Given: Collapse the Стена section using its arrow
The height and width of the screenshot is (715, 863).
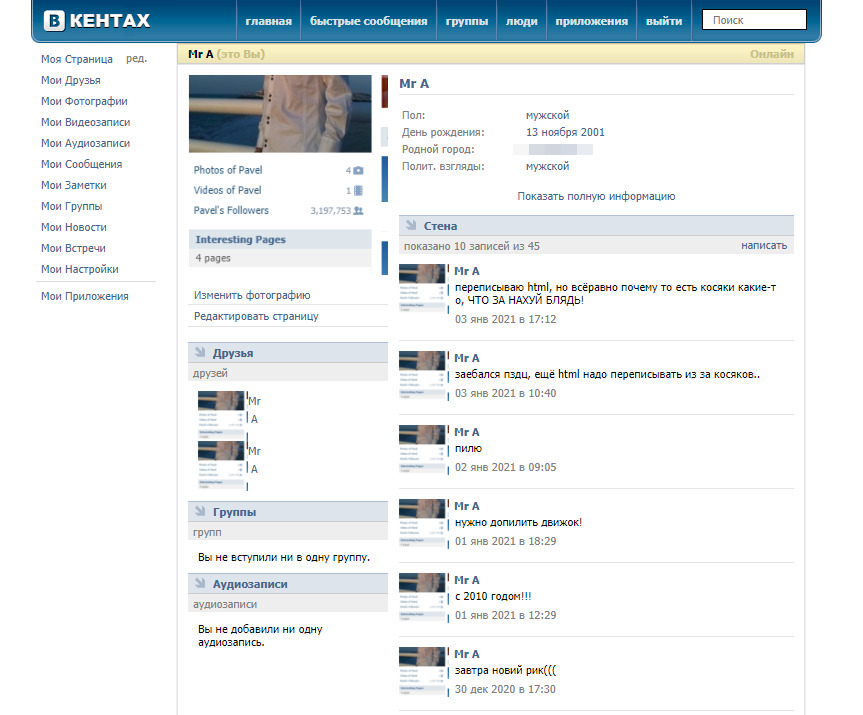Looking at the screenshot, I should (x=409, y=226).
